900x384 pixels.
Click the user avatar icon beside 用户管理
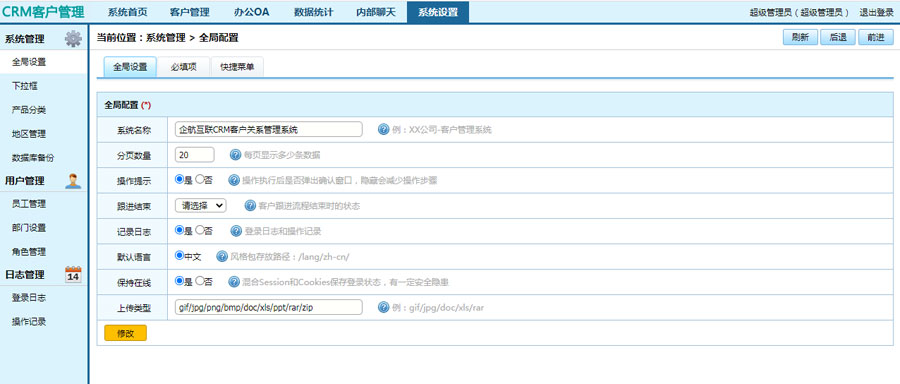73,181
